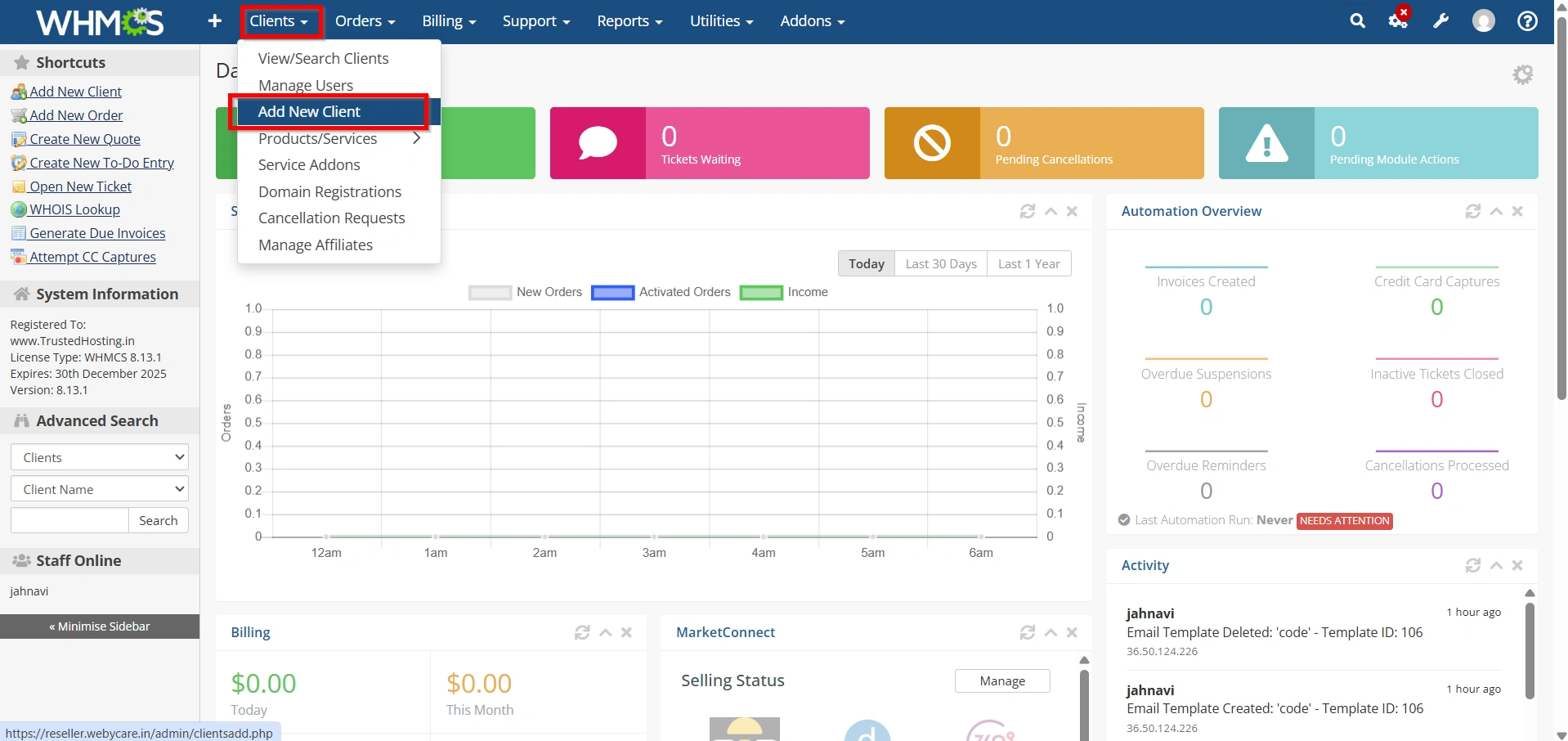Click the Pending Cancellations ban icon
Image resolution: width=1568 pixels, height=741 pixels.
tap(932, 143)
